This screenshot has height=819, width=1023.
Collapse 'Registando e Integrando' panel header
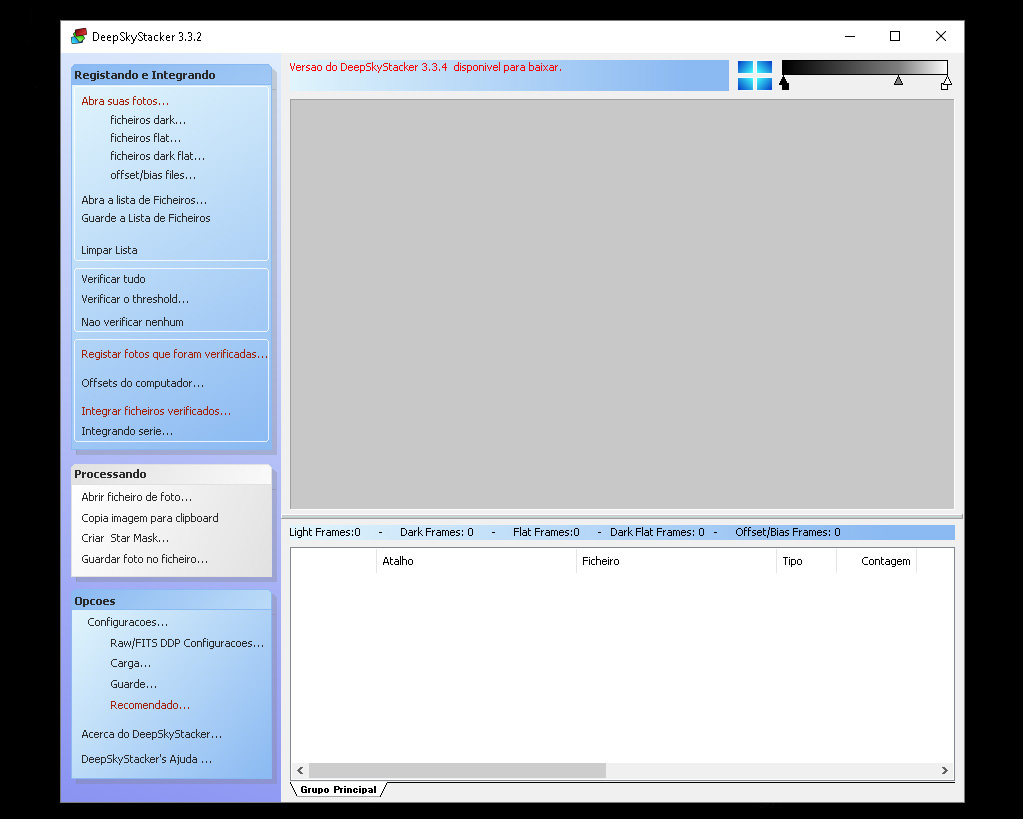click(171, 75)
